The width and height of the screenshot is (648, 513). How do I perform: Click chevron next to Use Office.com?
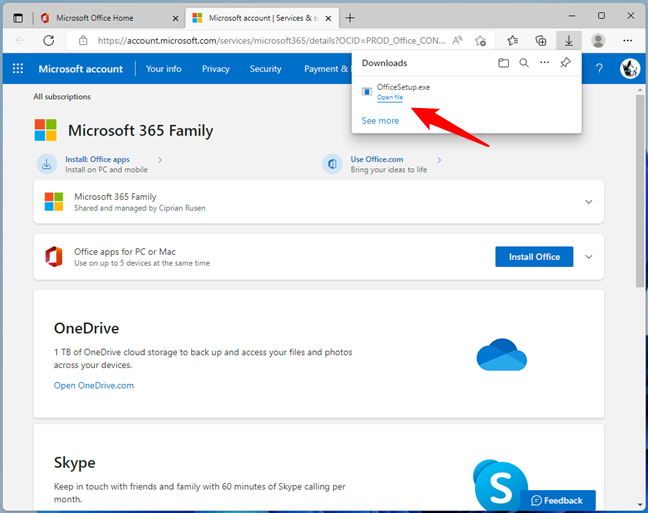coord(439,160)
